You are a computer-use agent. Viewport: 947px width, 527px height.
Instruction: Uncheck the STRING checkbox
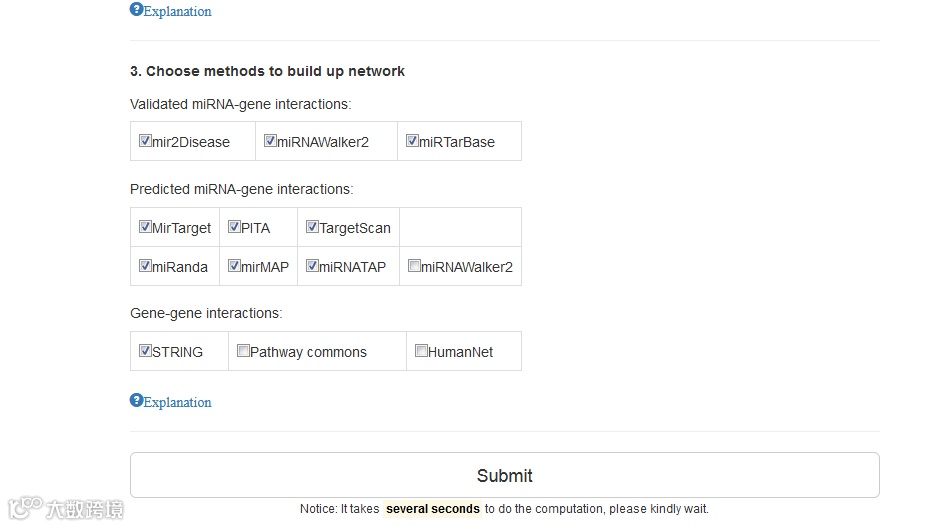tap(145, 351)
